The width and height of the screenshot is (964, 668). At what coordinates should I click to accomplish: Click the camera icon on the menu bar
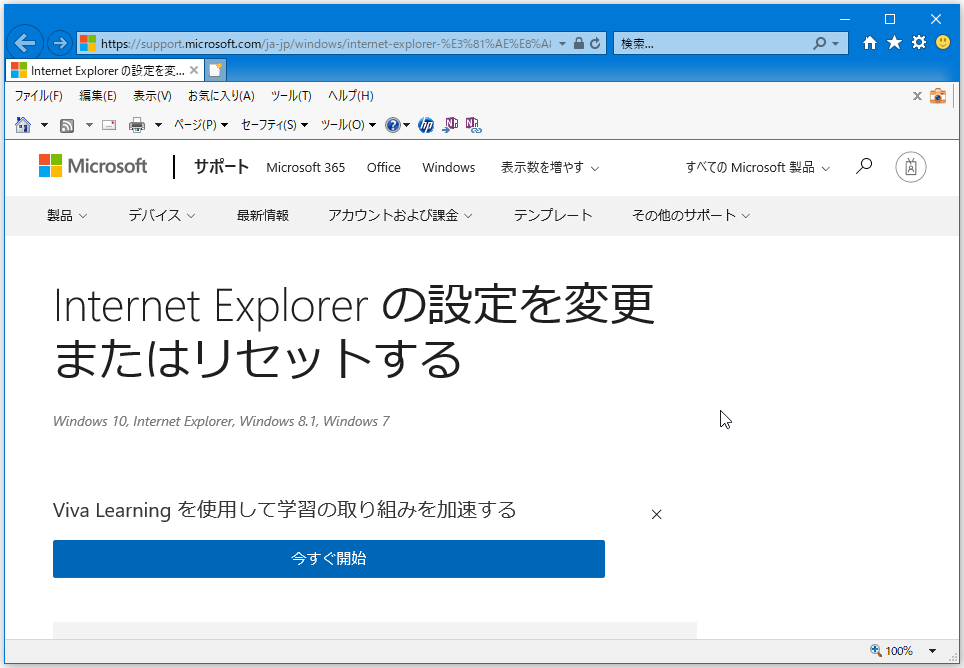[937, 96]
